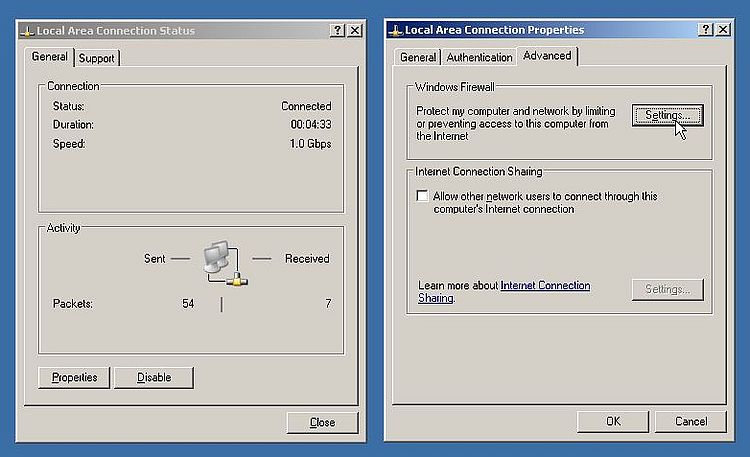Close the Local Area Connection Status window
The image size is (750, 457).
(x=354, y=31)
